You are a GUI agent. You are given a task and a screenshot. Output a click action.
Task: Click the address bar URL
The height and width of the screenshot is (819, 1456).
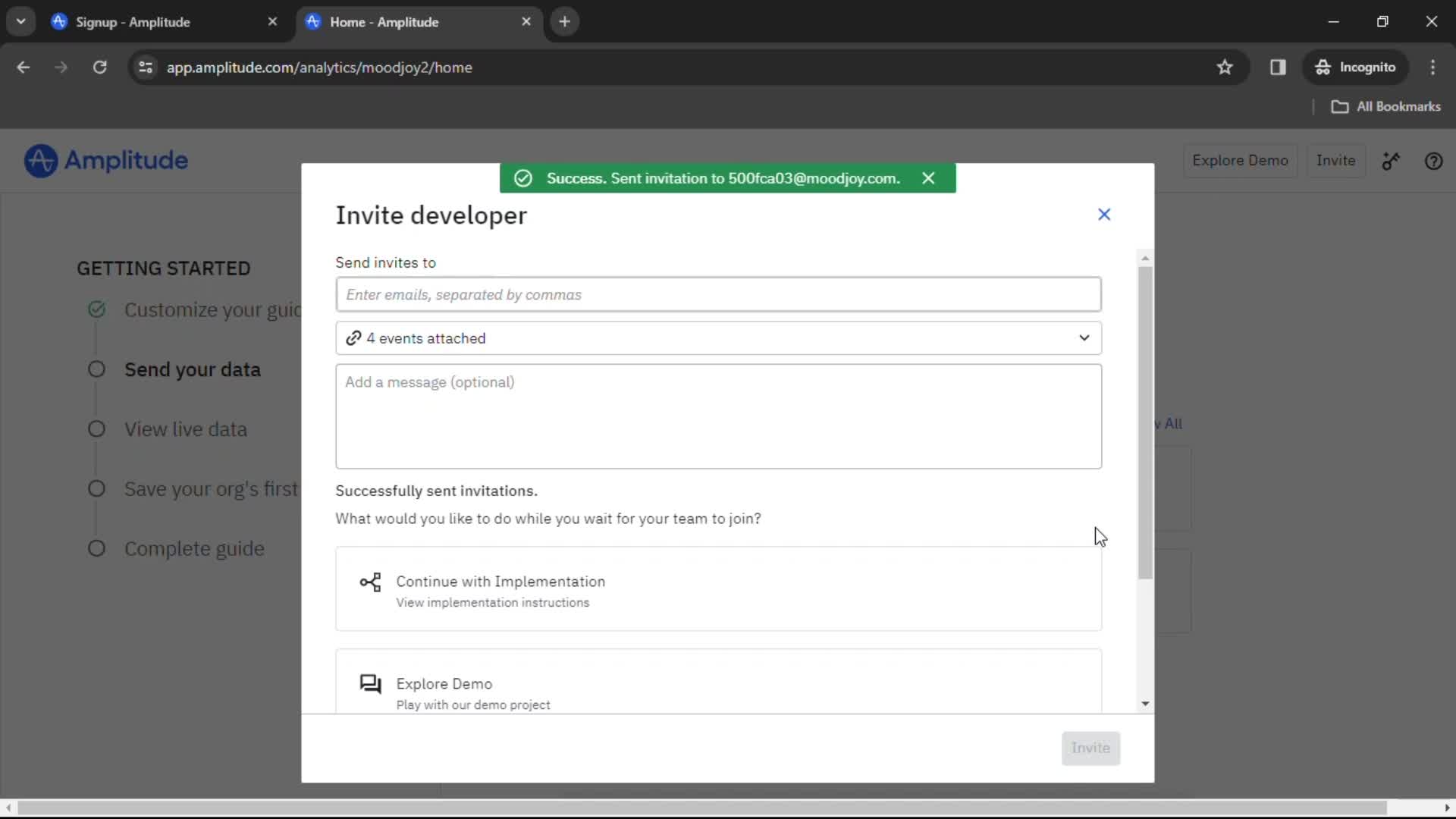[x=319, y=67]
